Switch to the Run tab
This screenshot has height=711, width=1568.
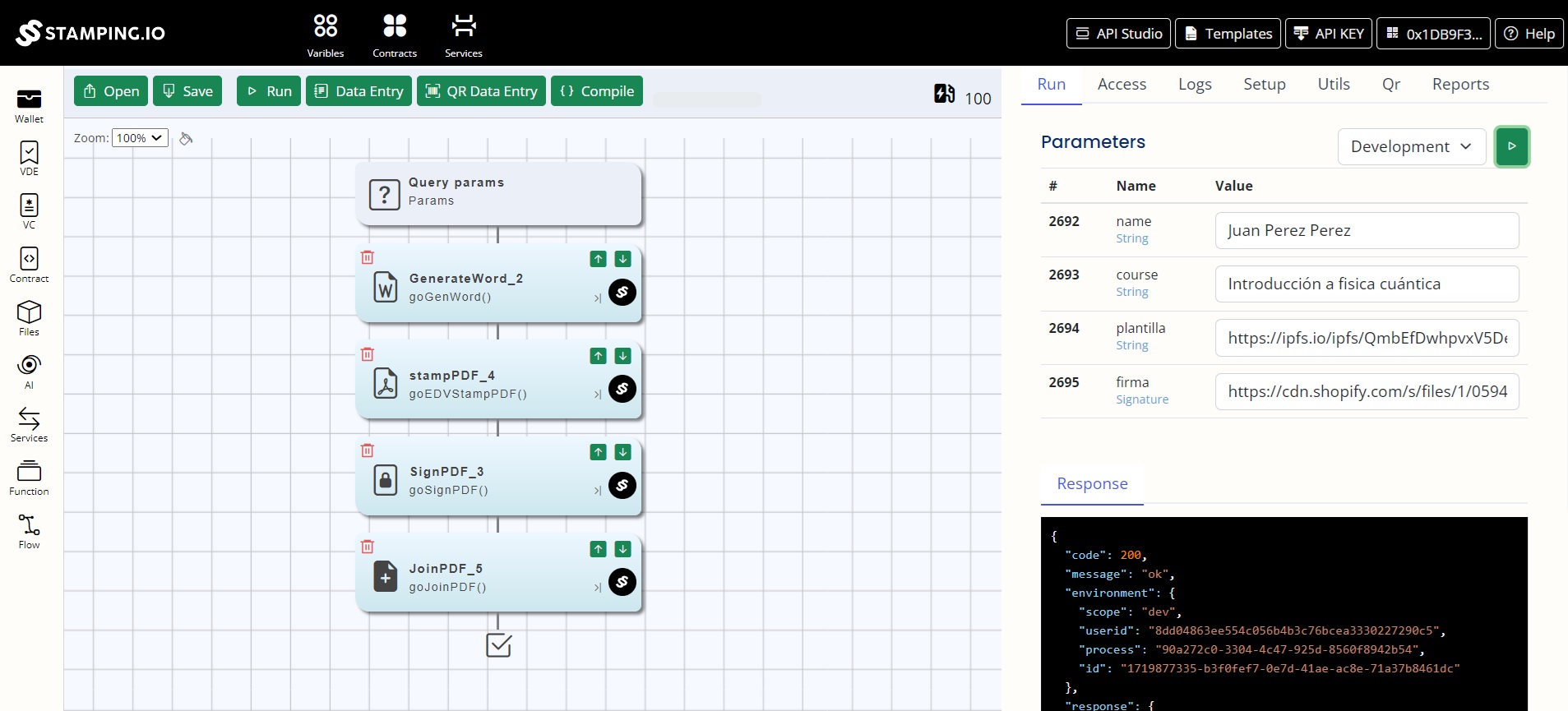(1051, 84)
